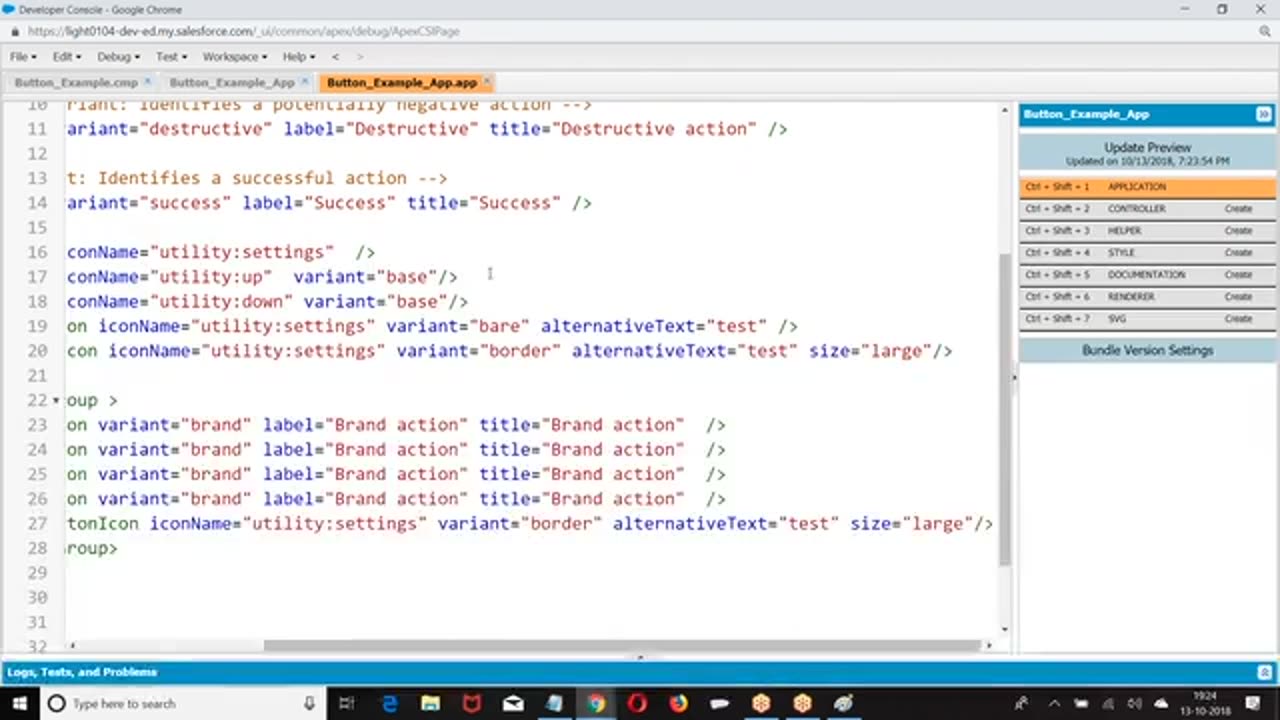The image size is (1280, 720).
Task: Click scroll right arrow of horizontal scrollbar
Action: pyautogui.click(x=990, y=646)
